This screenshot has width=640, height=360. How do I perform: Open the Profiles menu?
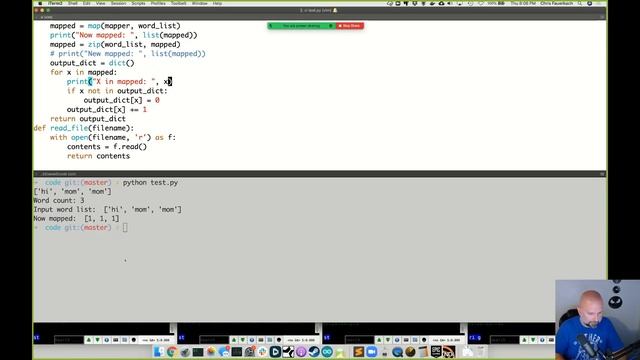(158, 3)
